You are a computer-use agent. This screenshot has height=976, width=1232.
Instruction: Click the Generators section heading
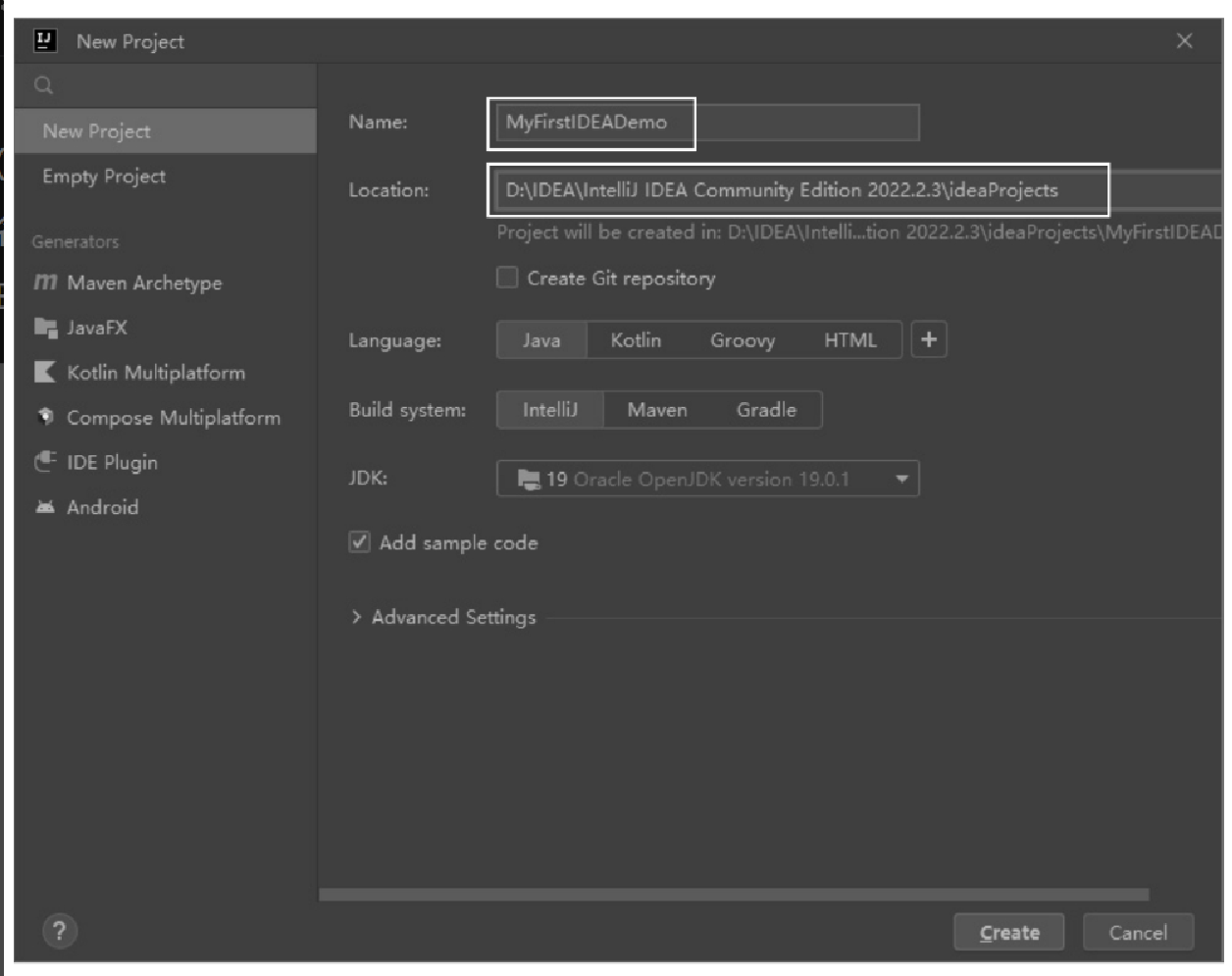click(x=76, y=241)
